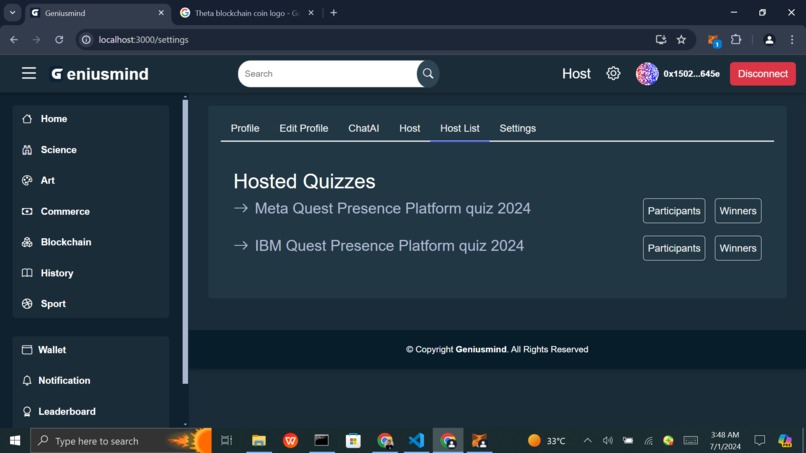The height and width of the screenshot is (453, 806).
Task: Switch to the Profile tab
Action: click(x=245, y=129)
